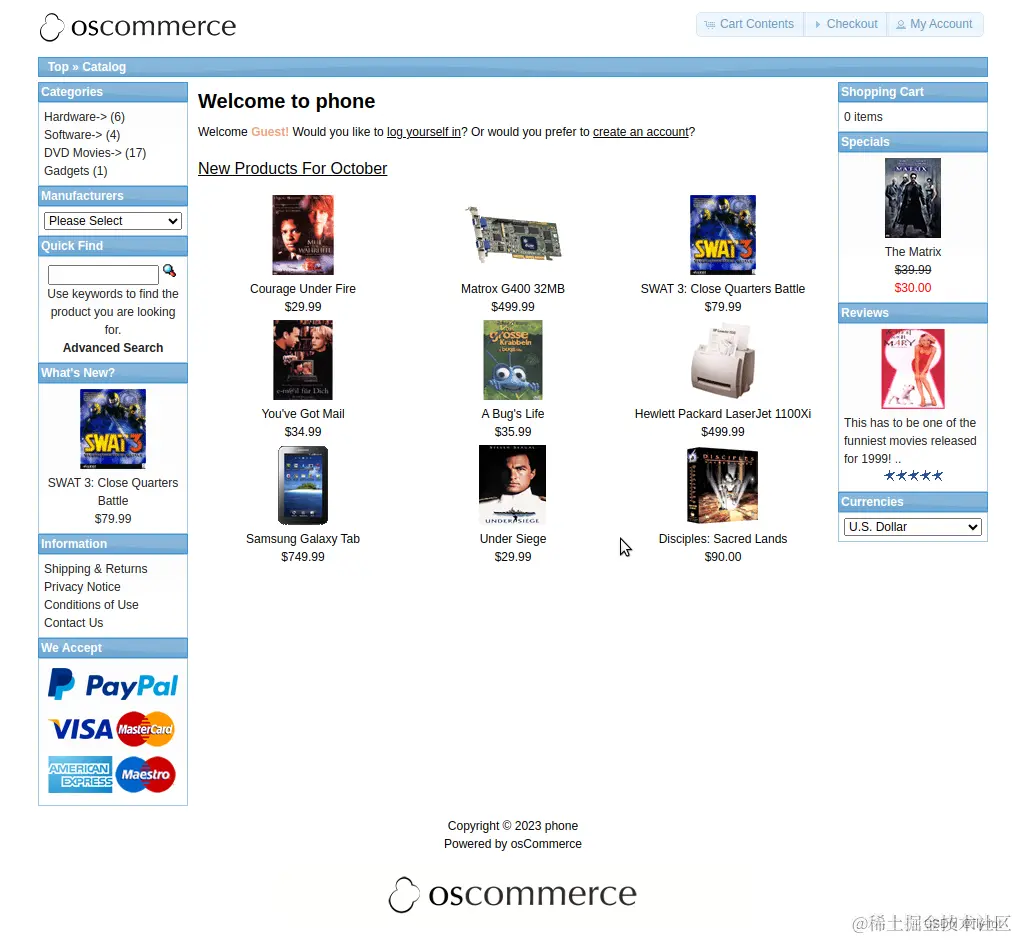Open the SWAT 3 title under What's New
Viewport: 1018px width, 940px height.
(113, 492)
